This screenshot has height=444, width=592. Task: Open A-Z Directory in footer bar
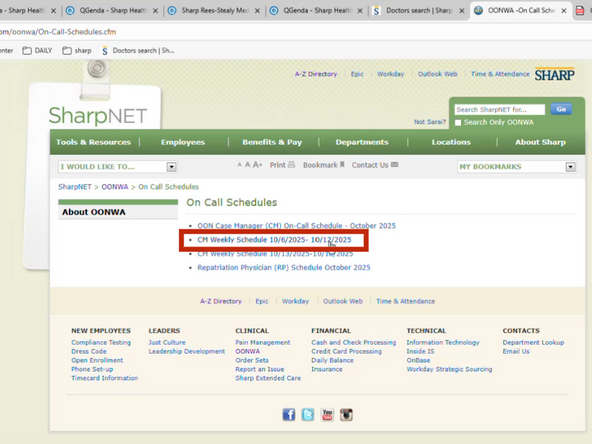pos(221,301)
